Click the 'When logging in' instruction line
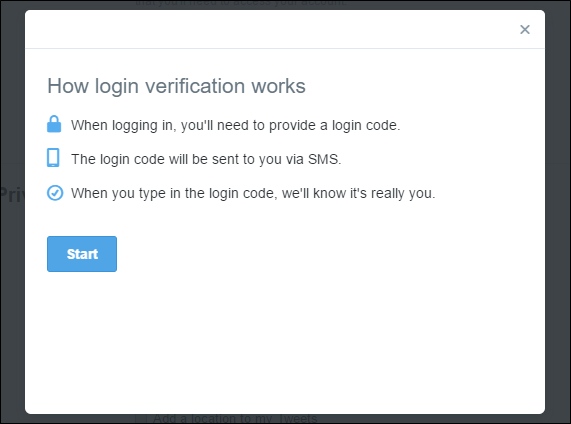The width and height of the screenshot is (571, 424). (236, 125)
